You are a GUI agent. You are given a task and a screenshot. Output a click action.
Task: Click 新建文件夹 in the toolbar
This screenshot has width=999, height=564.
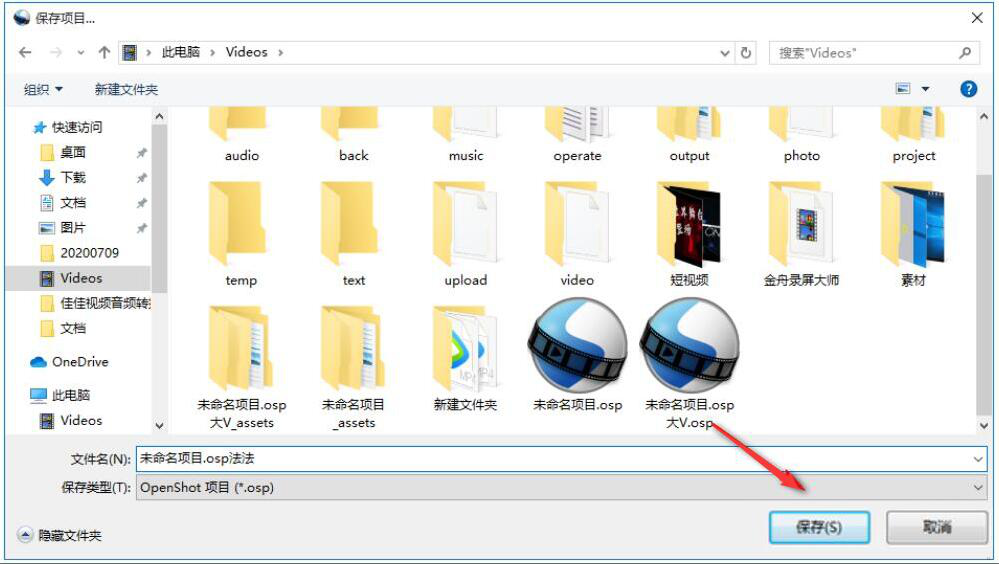[x=126, y=89]
